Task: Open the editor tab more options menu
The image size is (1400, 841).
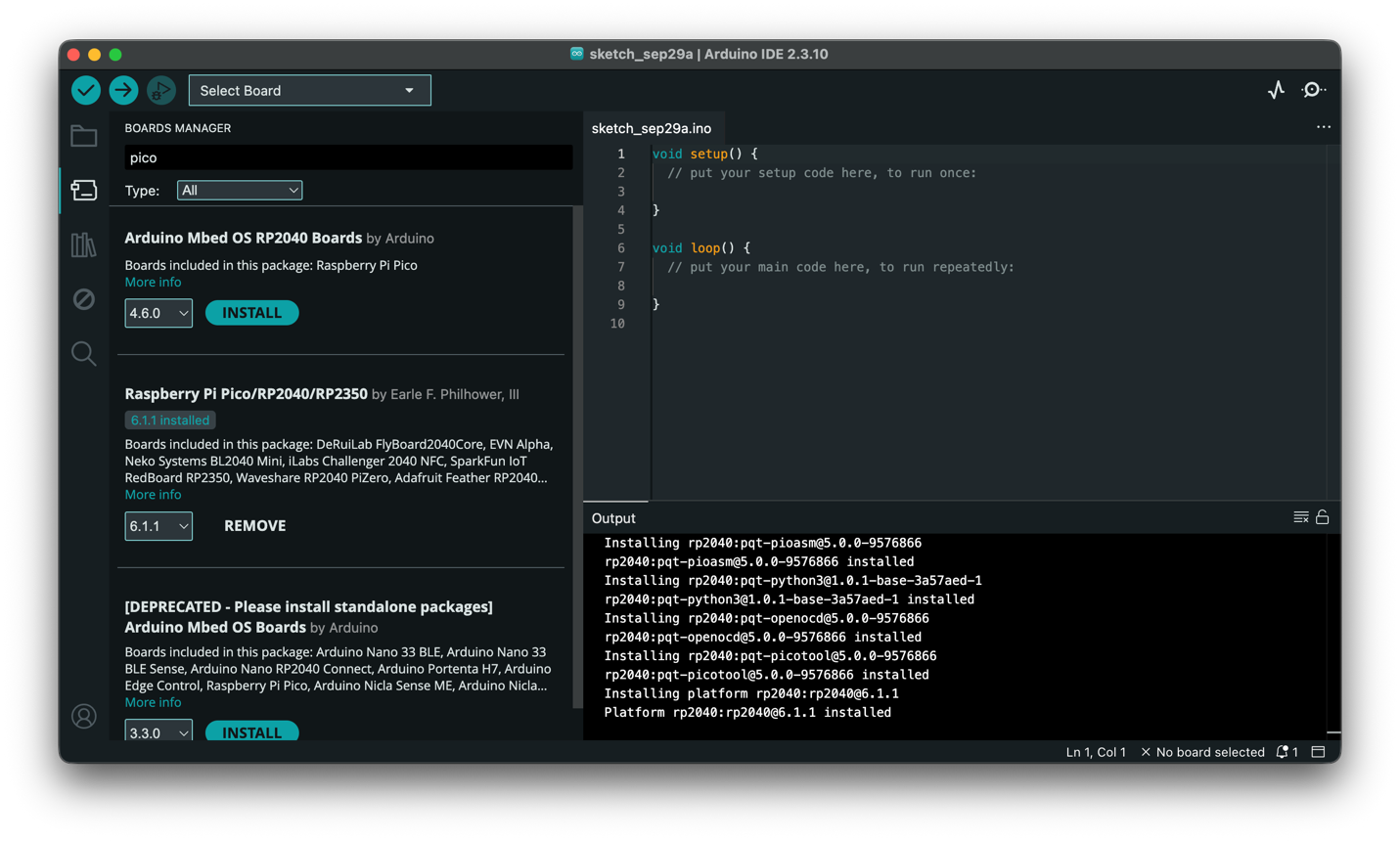Action: (1324, 127)
